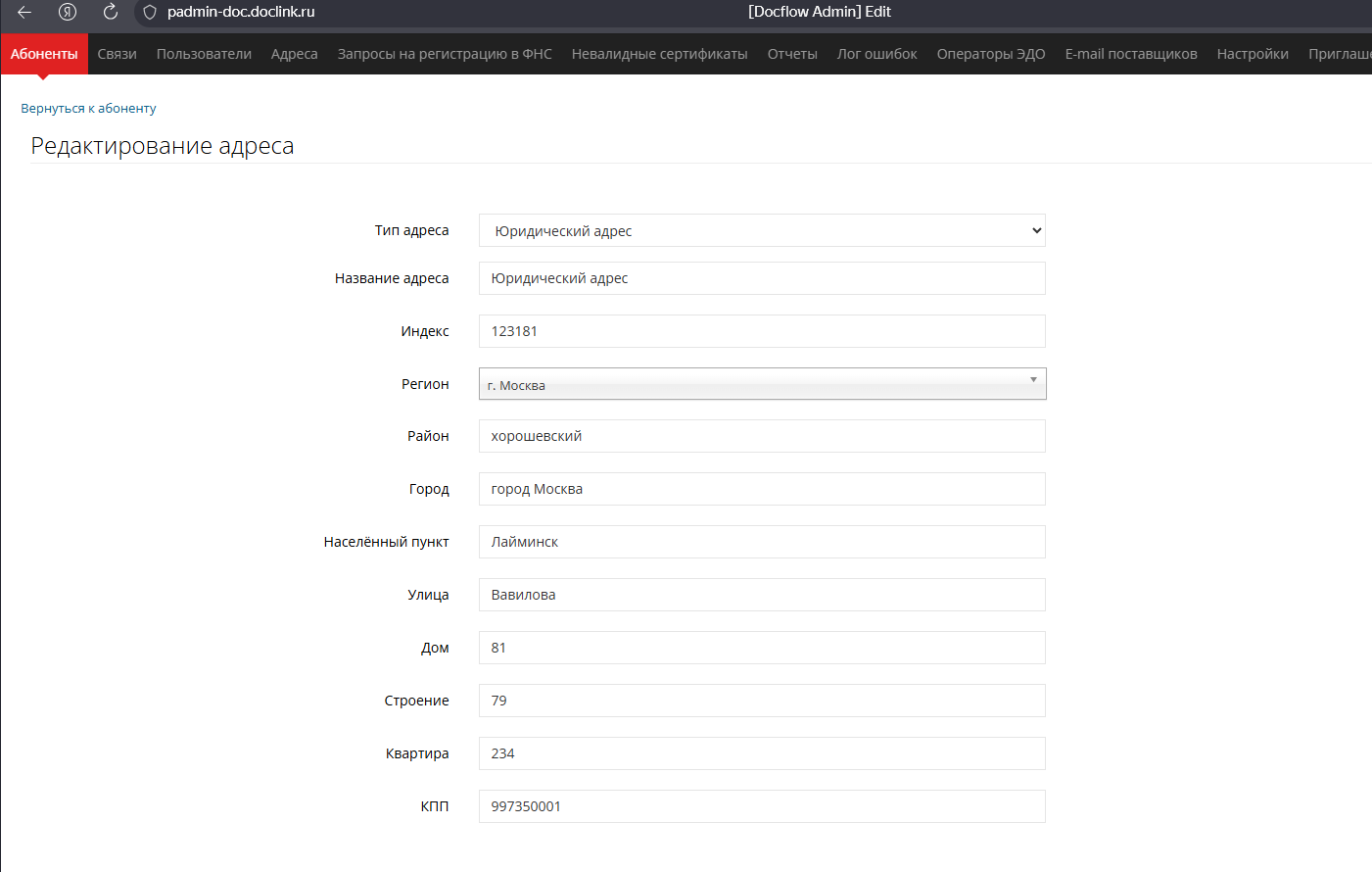
Task: Click the site protection shield icon
Action: (x=150, y=13)
